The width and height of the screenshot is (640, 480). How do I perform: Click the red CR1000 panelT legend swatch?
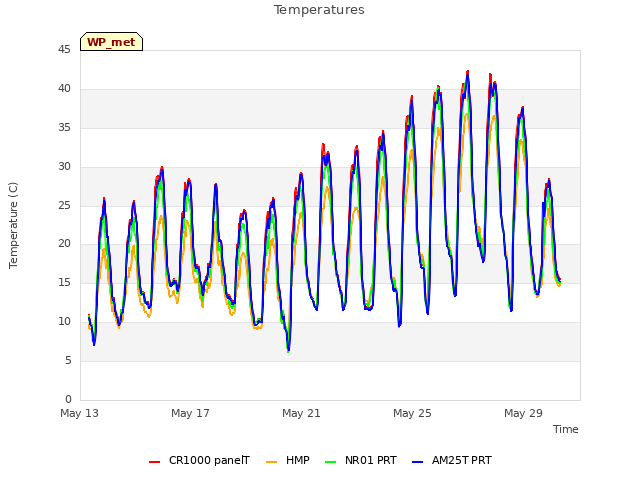coord(154,462)
